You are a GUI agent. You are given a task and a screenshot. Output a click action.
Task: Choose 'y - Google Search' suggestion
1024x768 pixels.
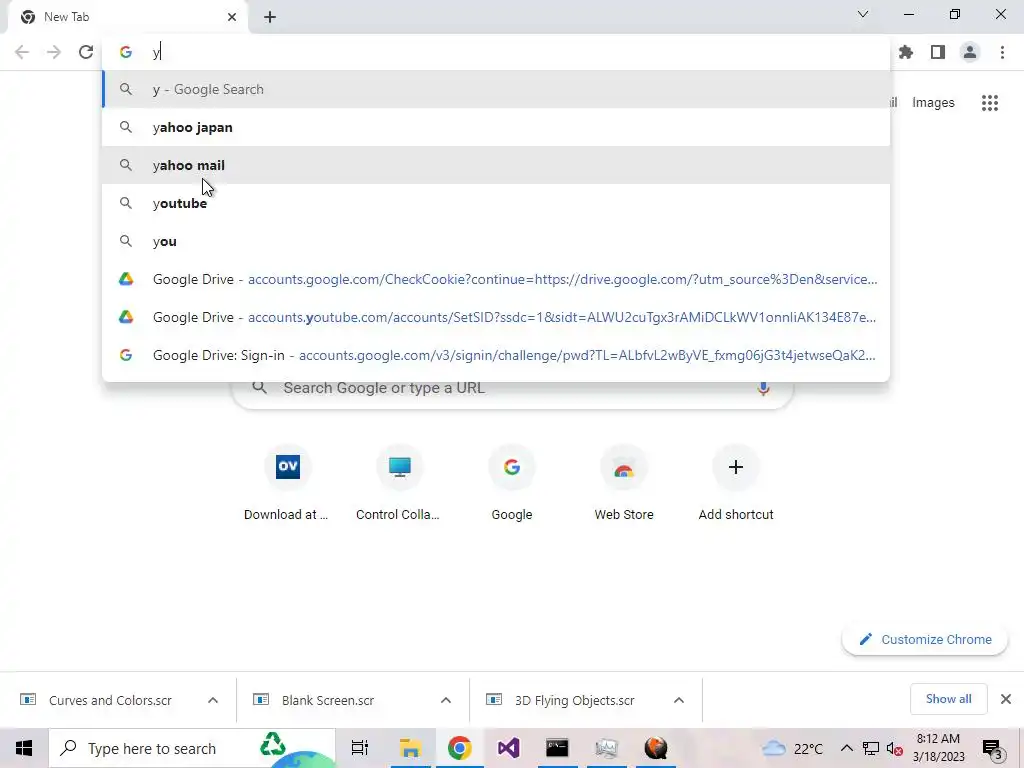(496, 89)
